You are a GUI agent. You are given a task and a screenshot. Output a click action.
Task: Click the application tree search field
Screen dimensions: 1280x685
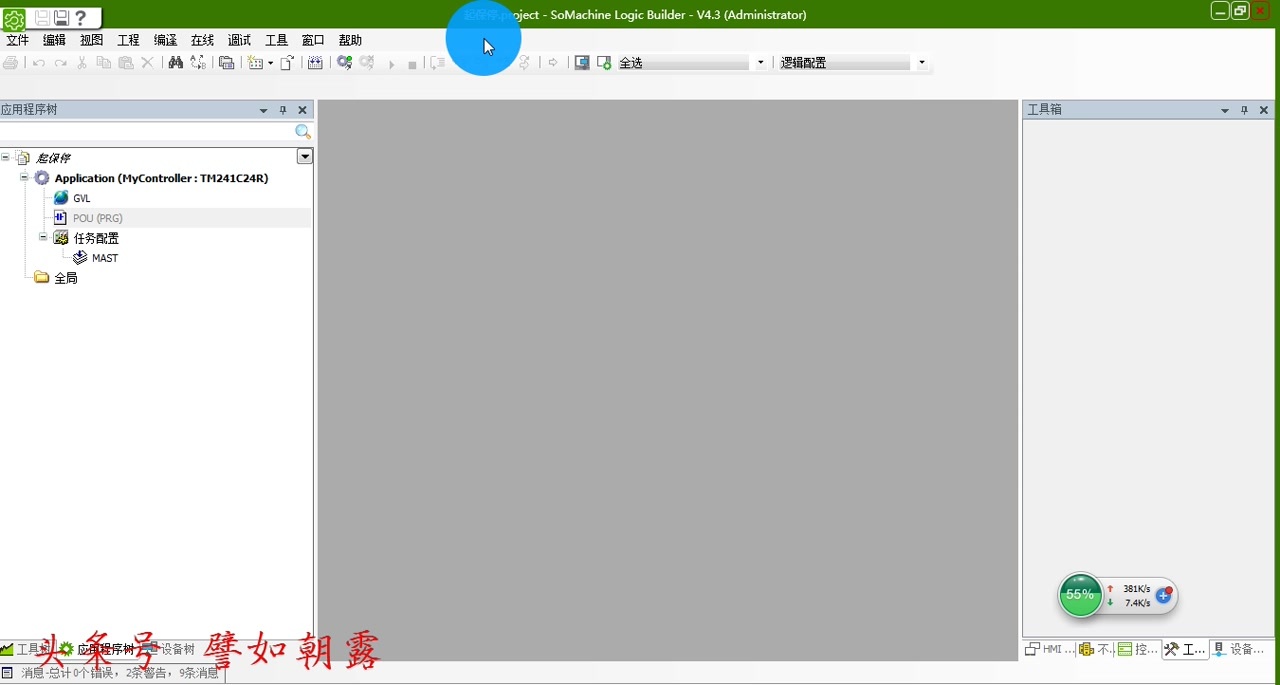[147, 132]
